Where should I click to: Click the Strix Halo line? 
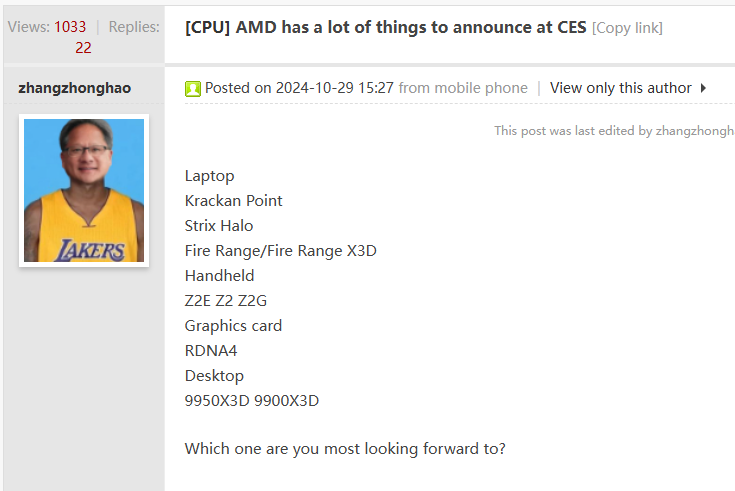point(219,226)
